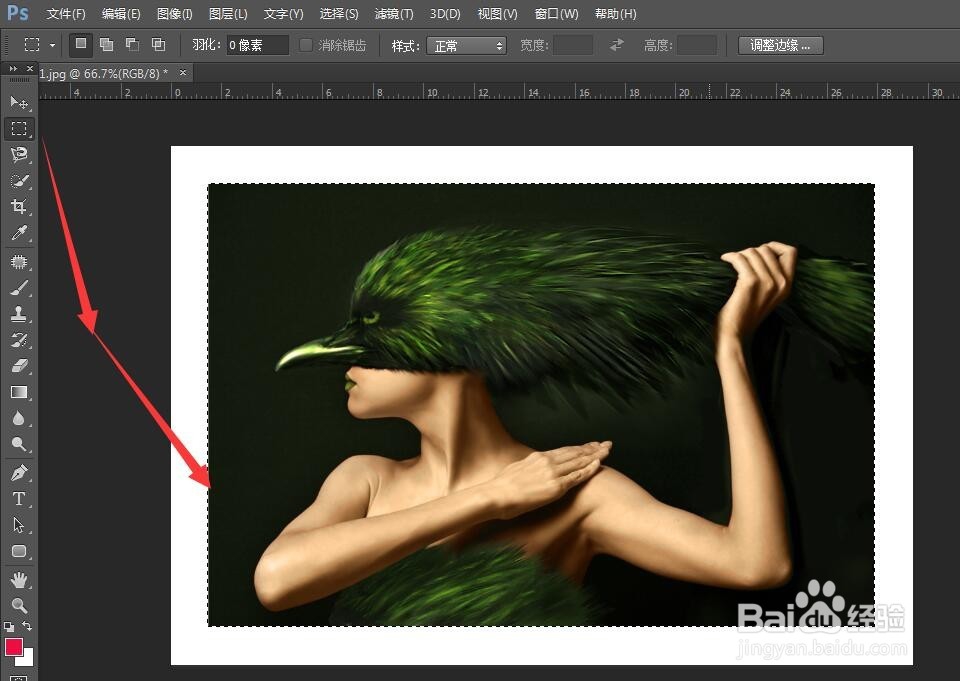Screen dimensions: 960x681
Task: Open the 窗口(W) menu
Action: coord(556,13)
